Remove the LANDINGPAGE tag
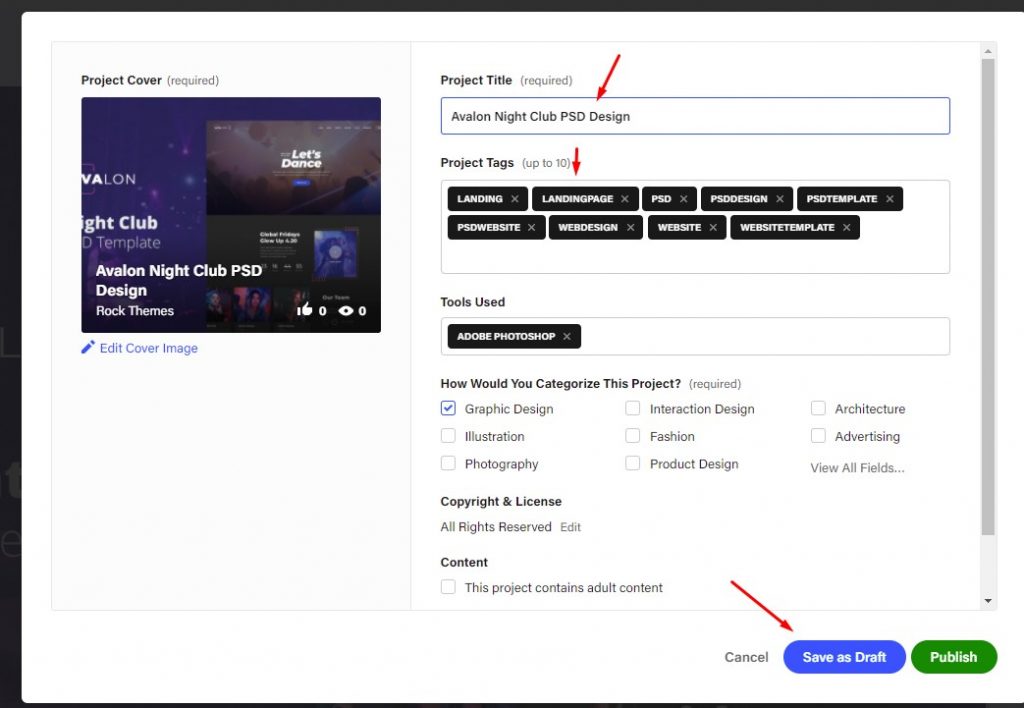This screenshot has height=708, width=1024. [625, 199]
